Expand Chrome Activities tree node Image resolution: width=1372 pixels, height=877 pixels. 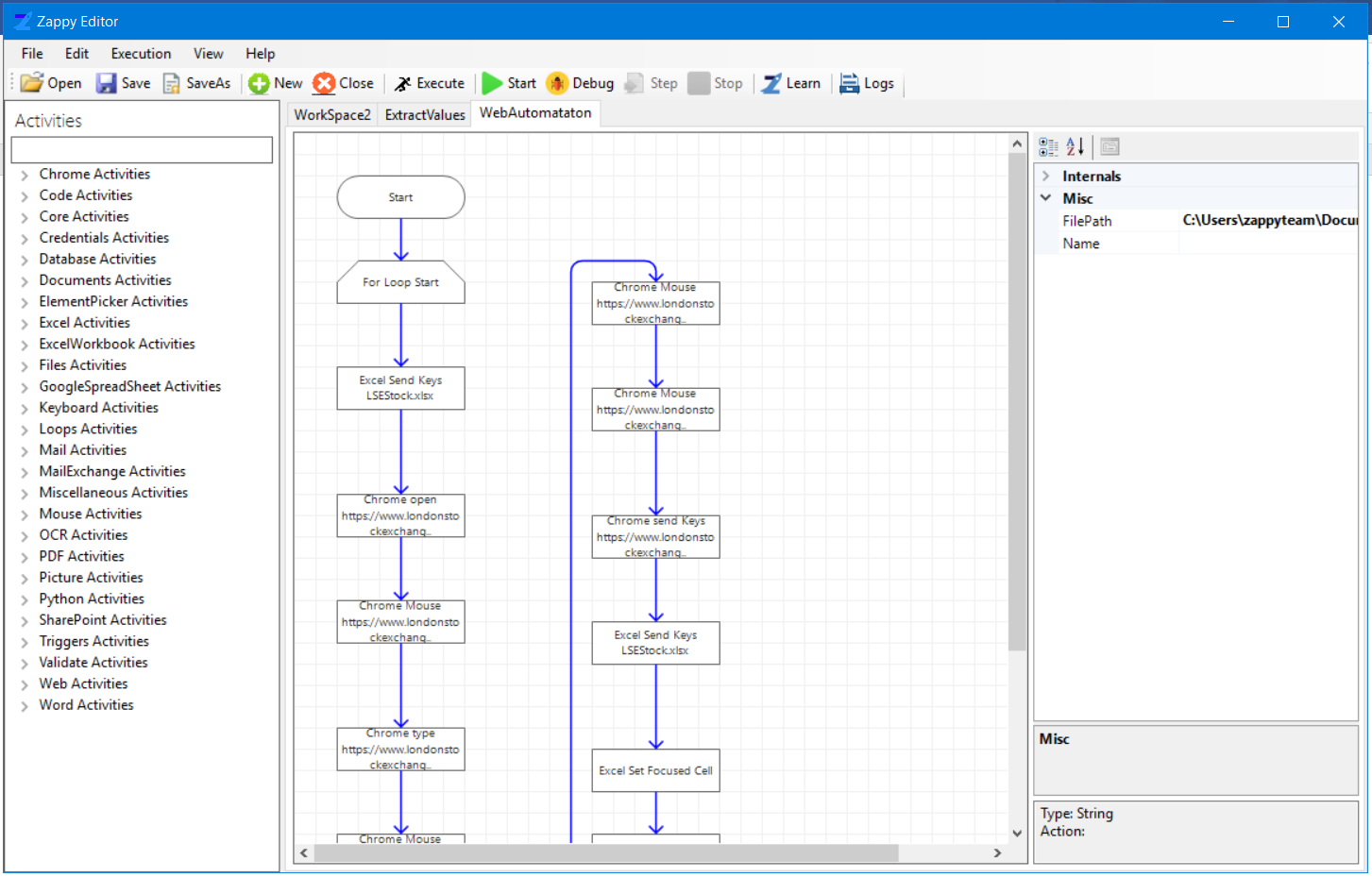(25, 175)
